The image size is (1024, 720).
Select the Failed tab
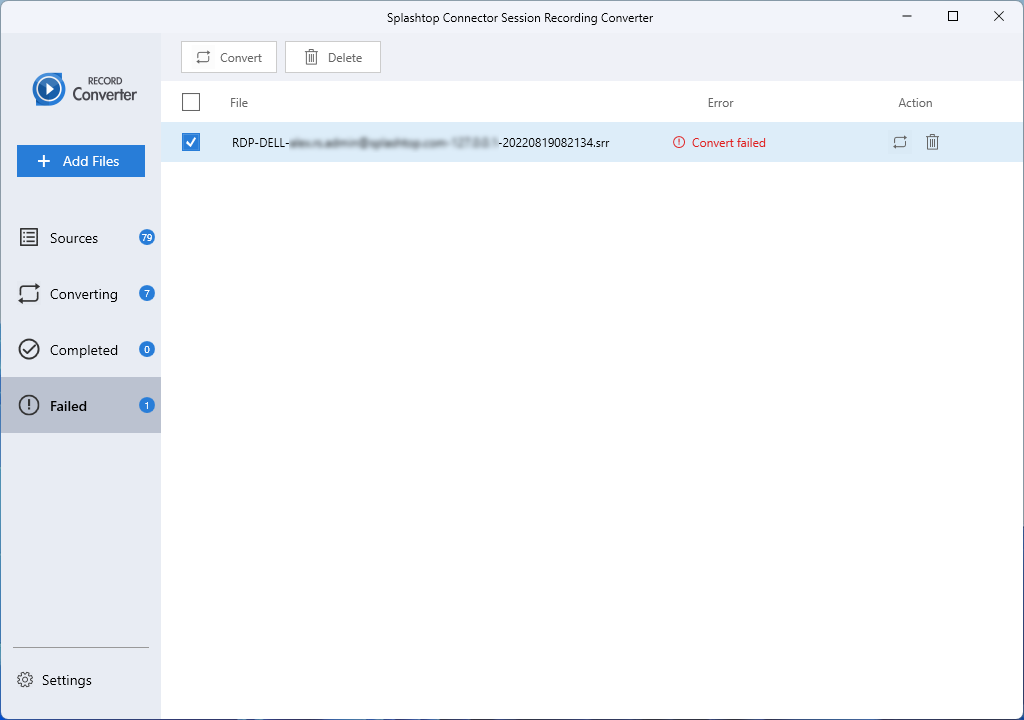[81, 405]
